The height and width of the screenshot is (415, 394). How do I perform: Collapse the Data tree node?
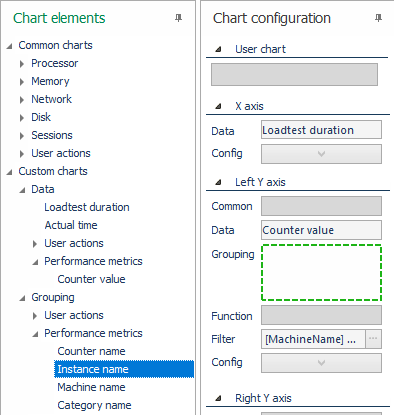click(x=22, y=190)
